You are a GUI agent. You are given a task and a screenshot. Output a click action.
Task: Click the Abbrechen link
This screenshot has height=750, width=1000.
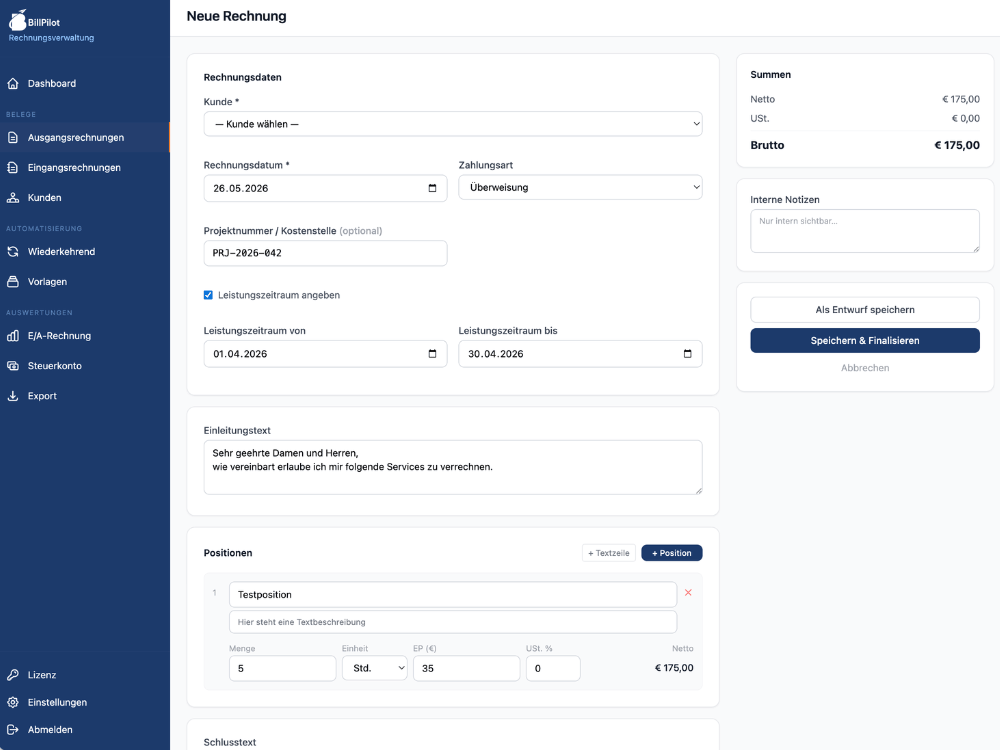pyautogui.click(x=865, y=368)
